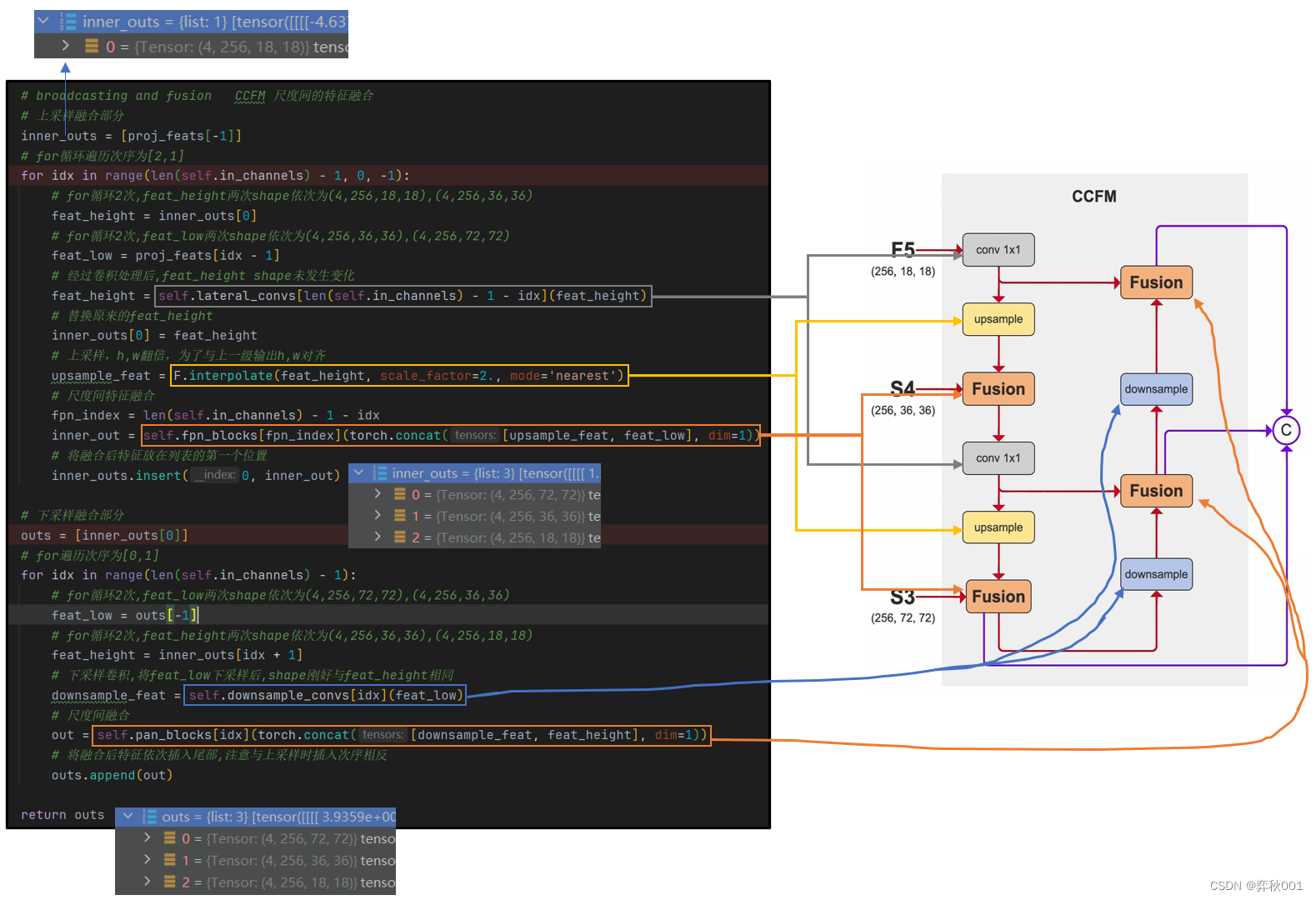The width and height of the screenshot is (1316, 900).
Task: Click the 'inner_outs = [proj_feats[-1]]' line
Action: [131, 136]
